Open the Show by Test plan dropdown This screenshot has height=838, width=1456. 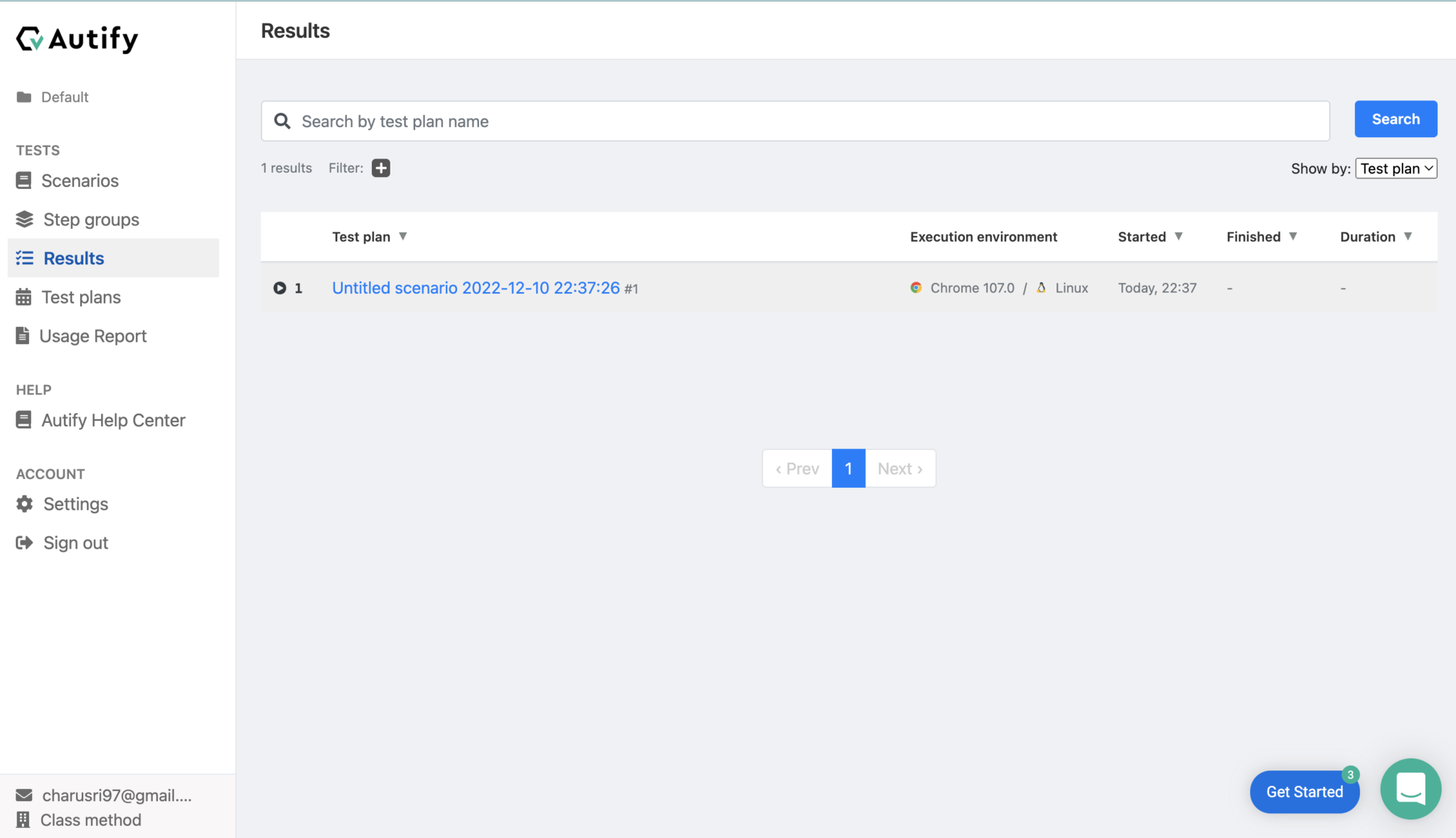(1395, 168)
